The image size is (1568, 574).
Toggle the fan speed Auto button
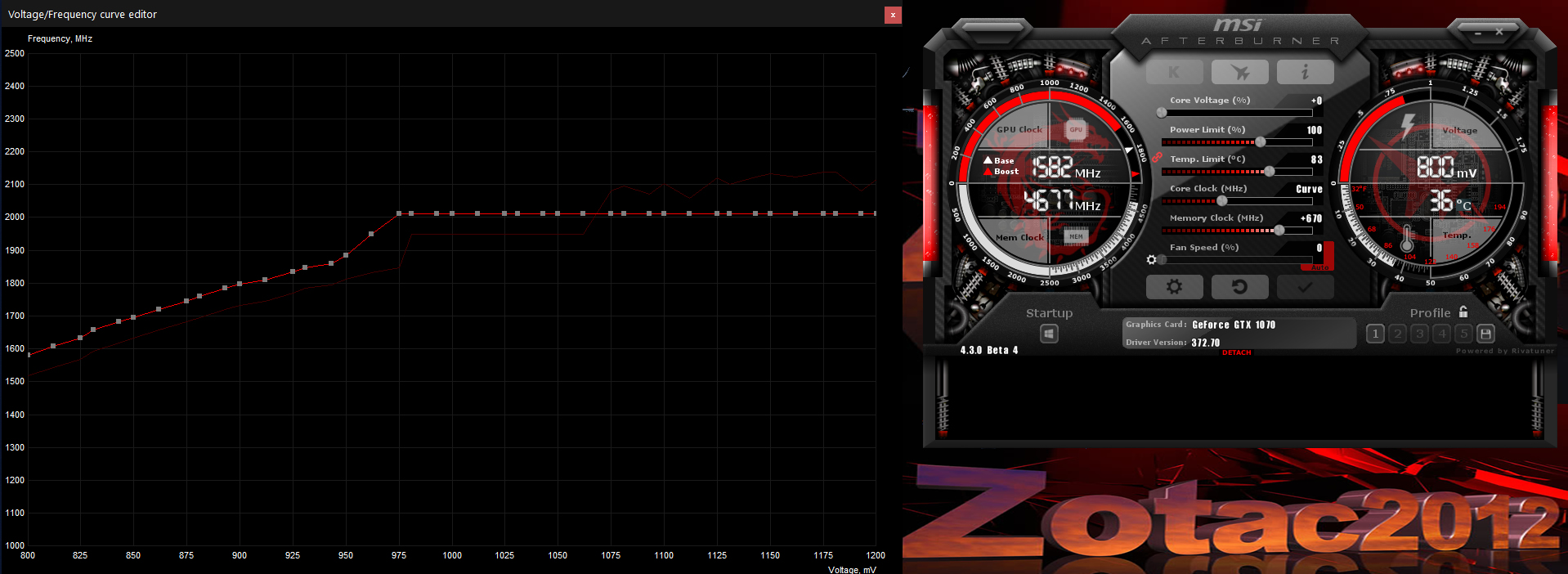(x=1319, y=267)
